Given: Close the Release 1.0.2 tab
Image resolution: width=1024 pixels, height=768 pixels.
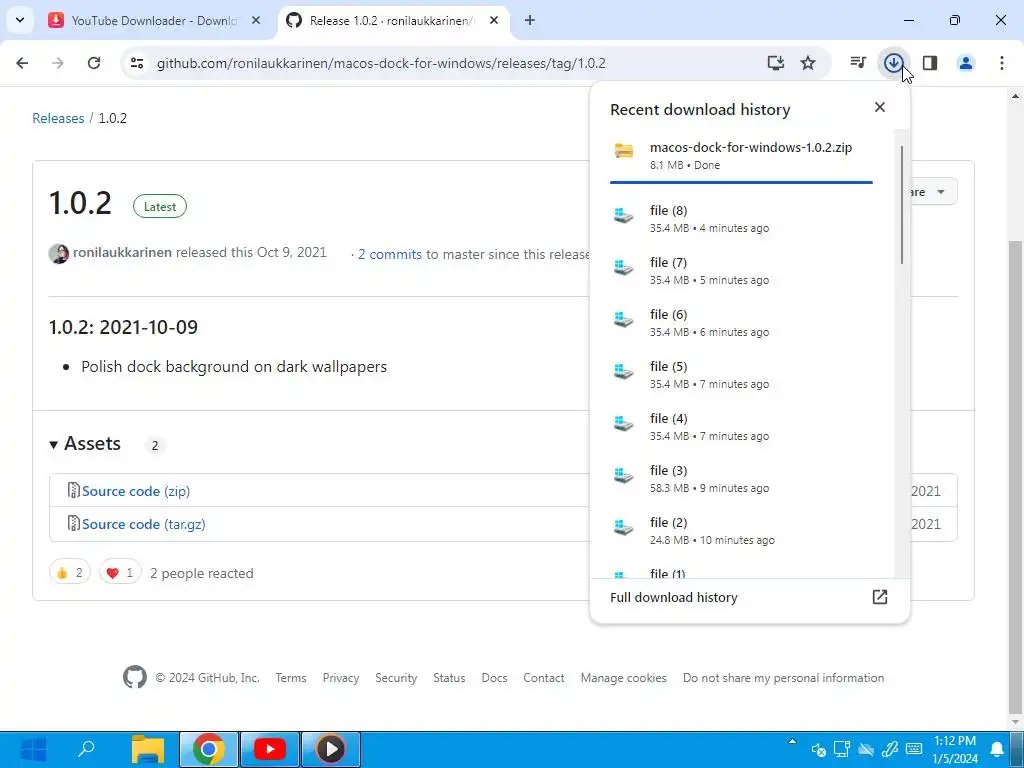Looking at the screenshot, I should [494, 20].
